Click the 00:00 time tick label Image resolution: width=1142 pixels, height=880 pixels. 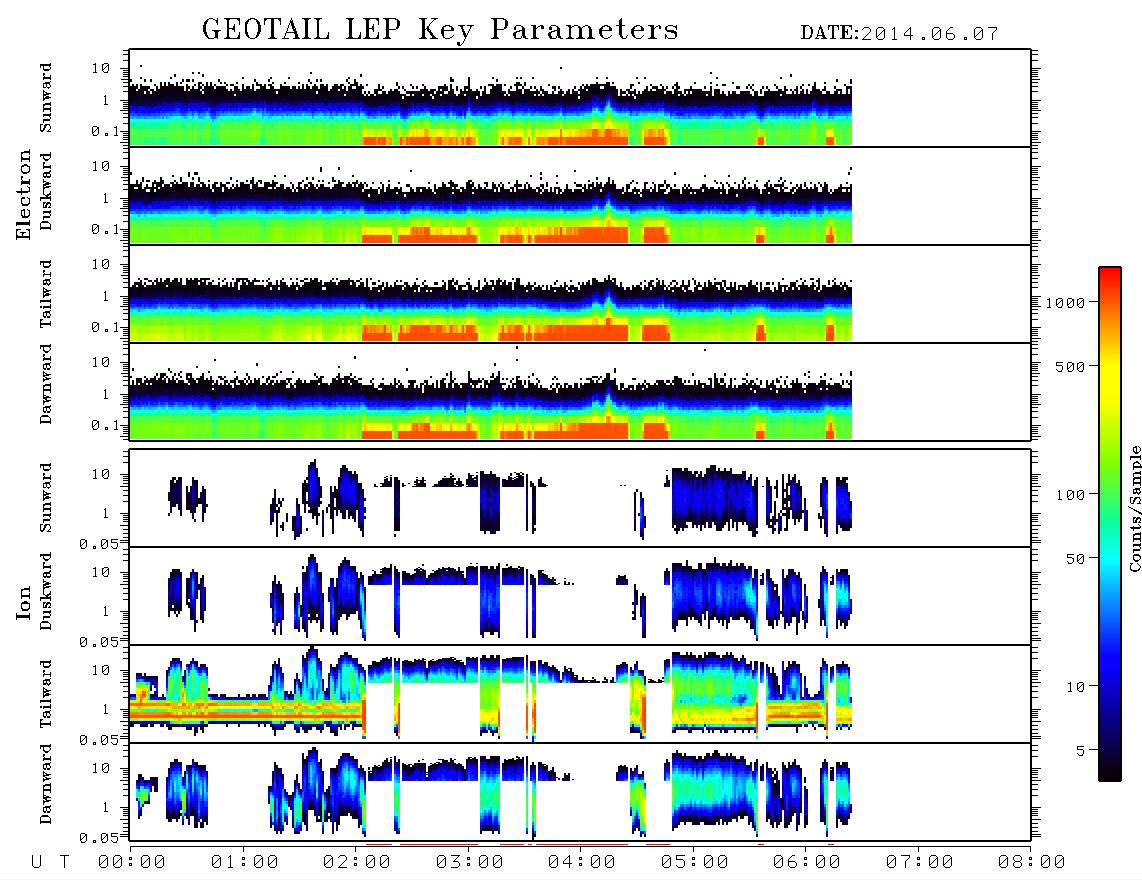click(x=132, y=863)
